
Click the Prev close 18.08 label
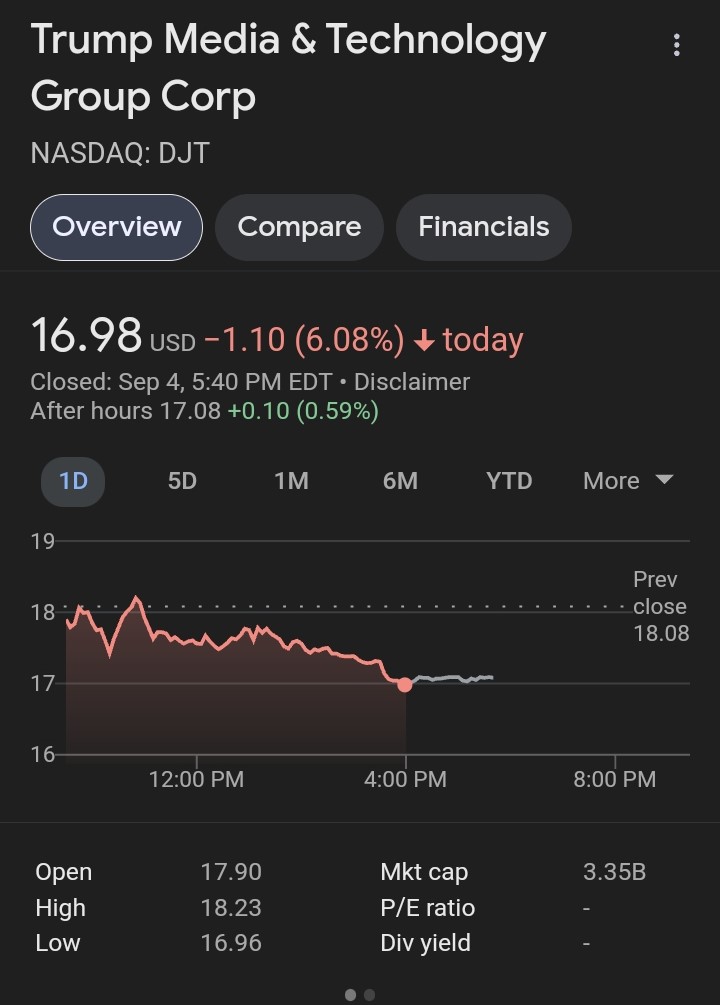660,606
